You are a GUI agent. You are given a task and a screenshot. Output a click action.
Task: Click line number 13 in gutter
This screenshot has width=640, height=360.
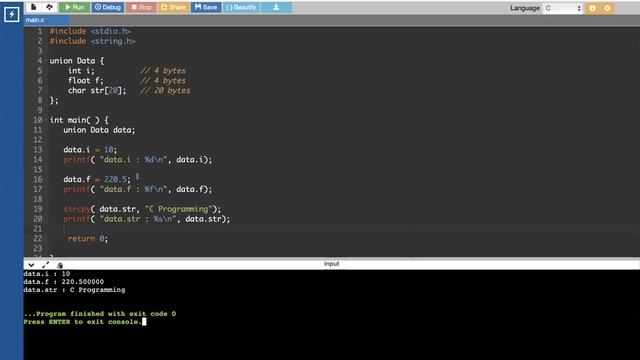pyautogui.click(x=38, y=150)
